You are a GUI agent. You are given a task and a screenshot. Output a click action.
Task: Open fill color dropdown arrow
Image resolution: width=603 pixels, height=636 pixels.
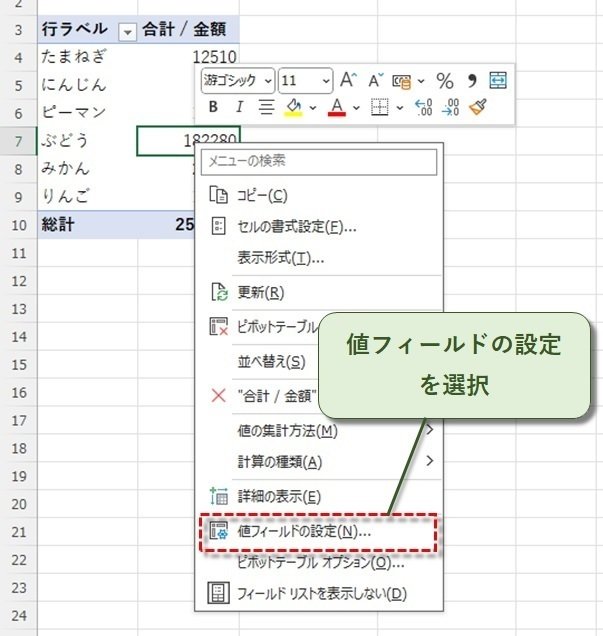coord(313,108)
